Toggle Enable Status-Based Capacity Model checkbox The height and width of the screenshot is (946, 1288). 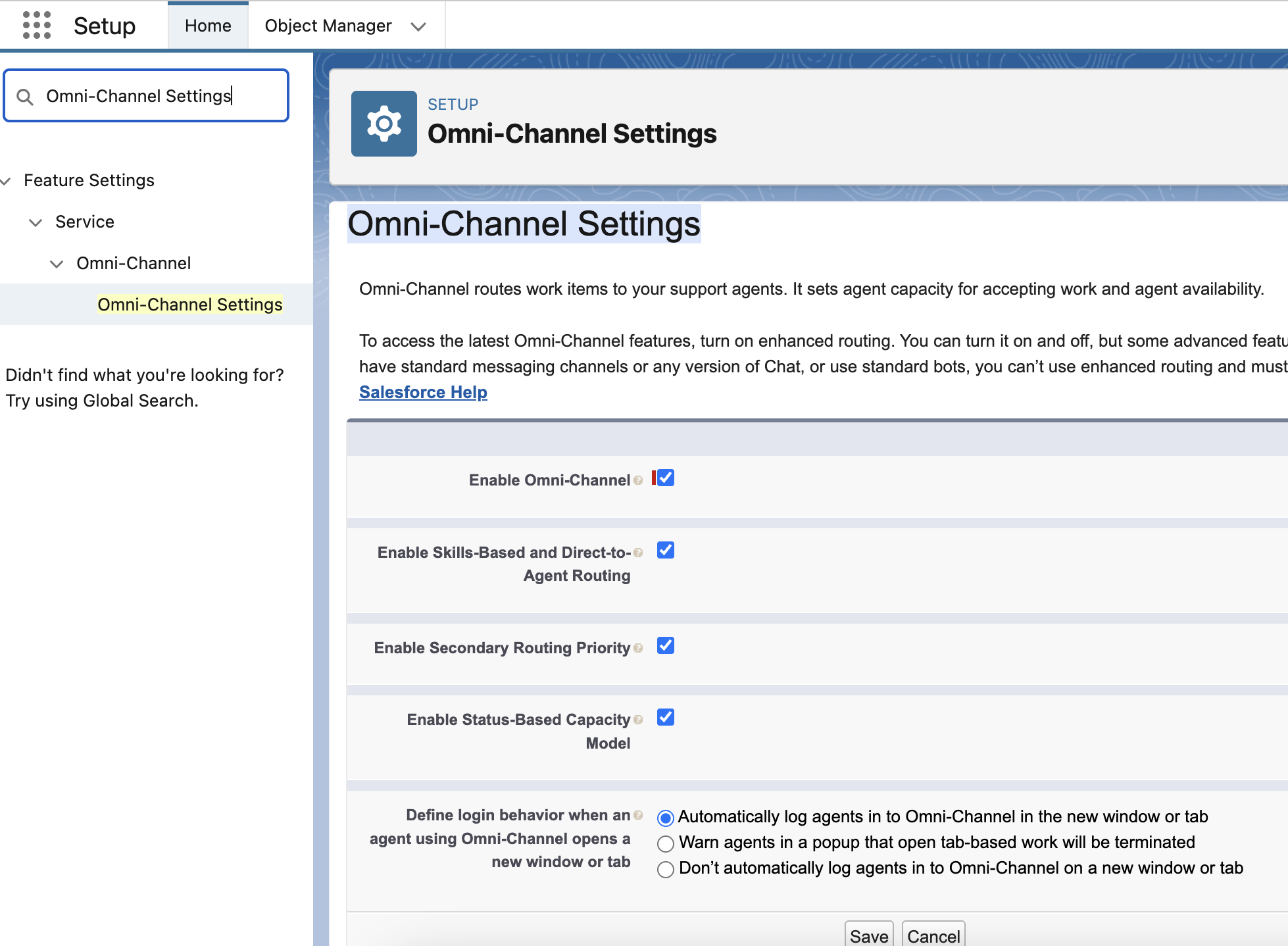point(666,717)
